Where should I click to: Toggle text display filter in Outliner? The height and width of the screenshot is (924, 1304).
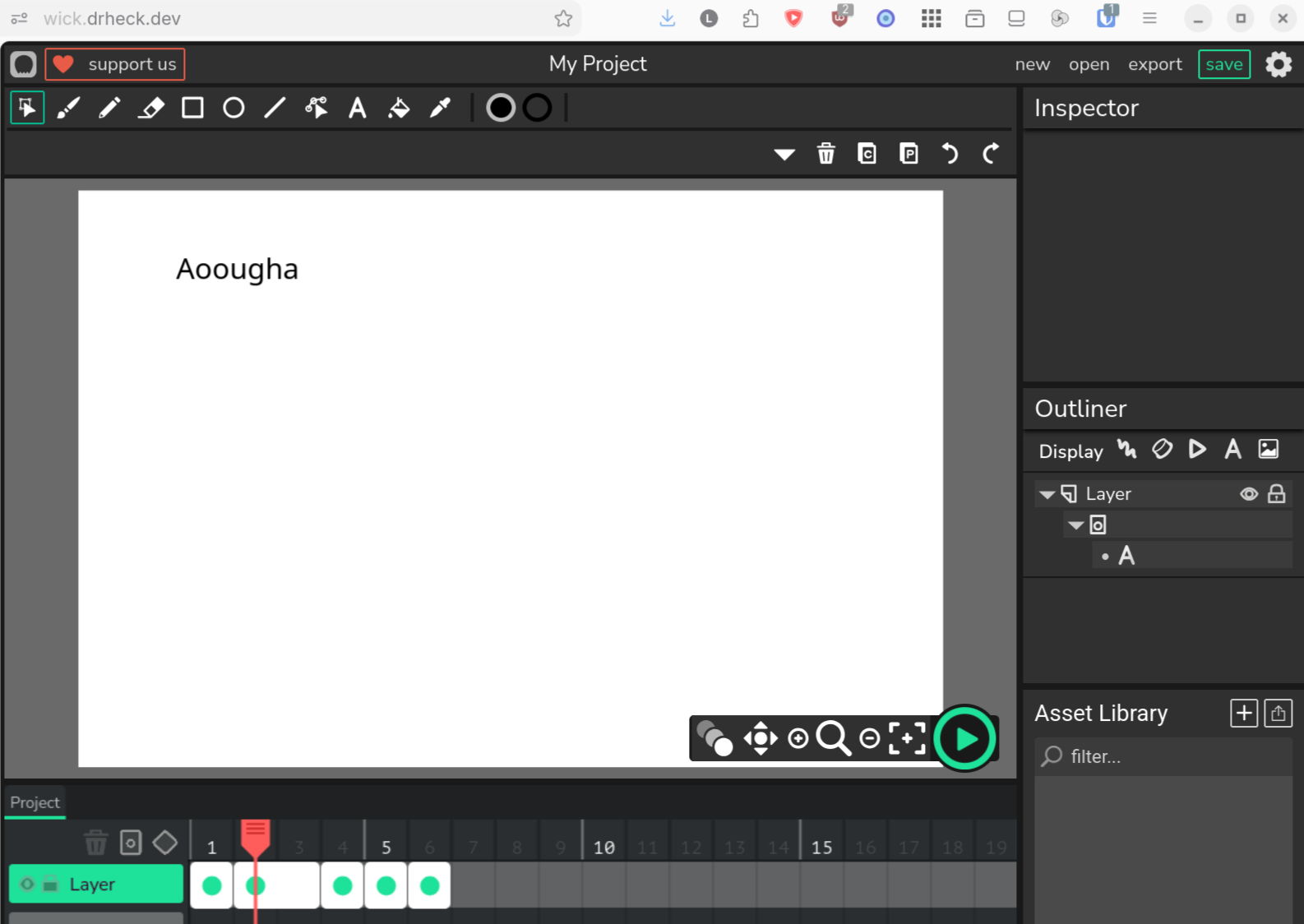(x=1232, y=449)
